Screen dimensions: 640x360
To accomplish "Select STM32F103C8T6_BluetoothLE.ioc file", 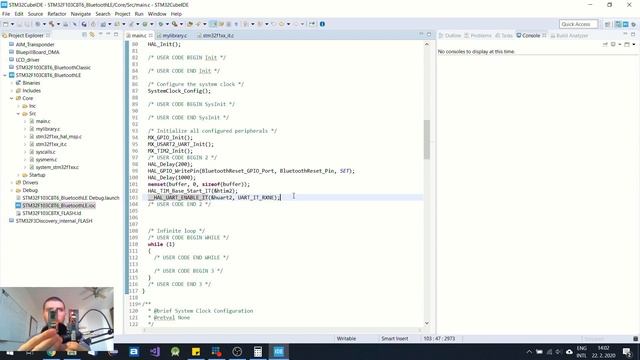I will [59, 206].
